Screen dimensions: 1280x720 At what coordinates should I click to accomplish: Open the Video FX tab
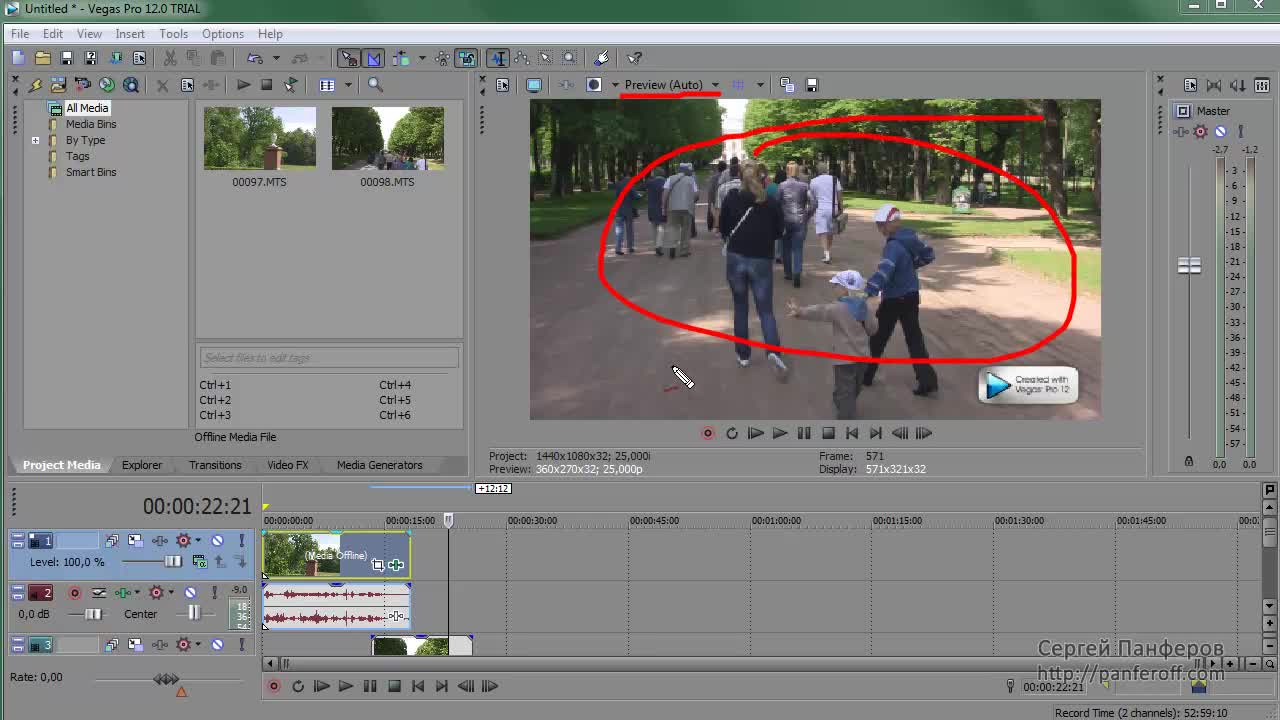(x=288, y=465)
